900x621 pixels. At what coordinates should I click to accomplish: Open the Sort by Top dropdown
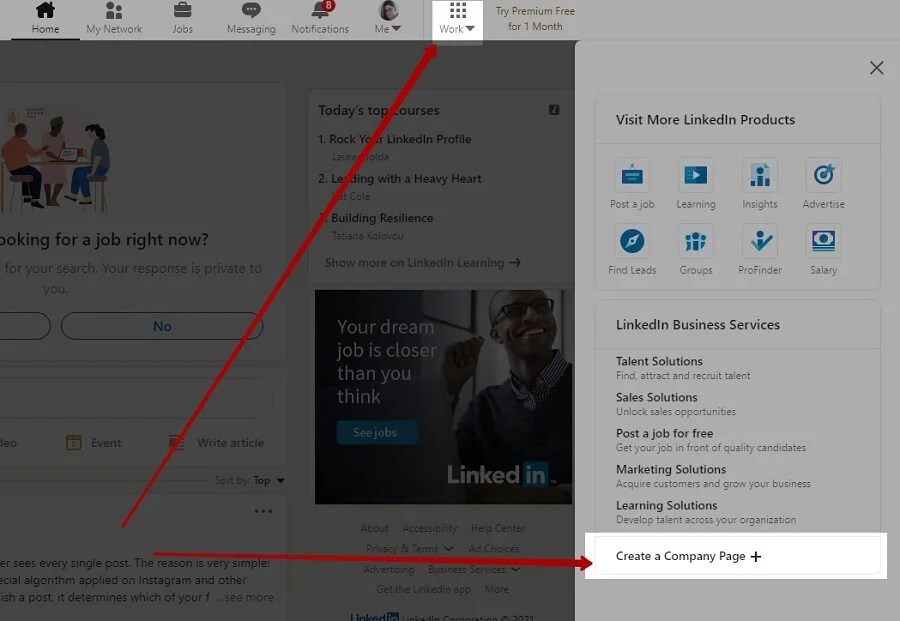click(268, 481)
